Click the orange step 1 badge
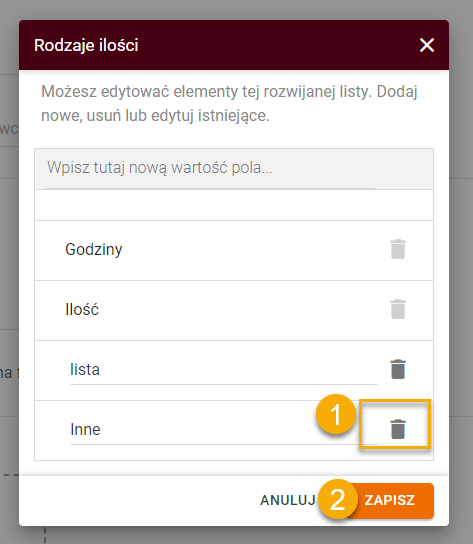The image size is (473, 544). click(336, 414)
